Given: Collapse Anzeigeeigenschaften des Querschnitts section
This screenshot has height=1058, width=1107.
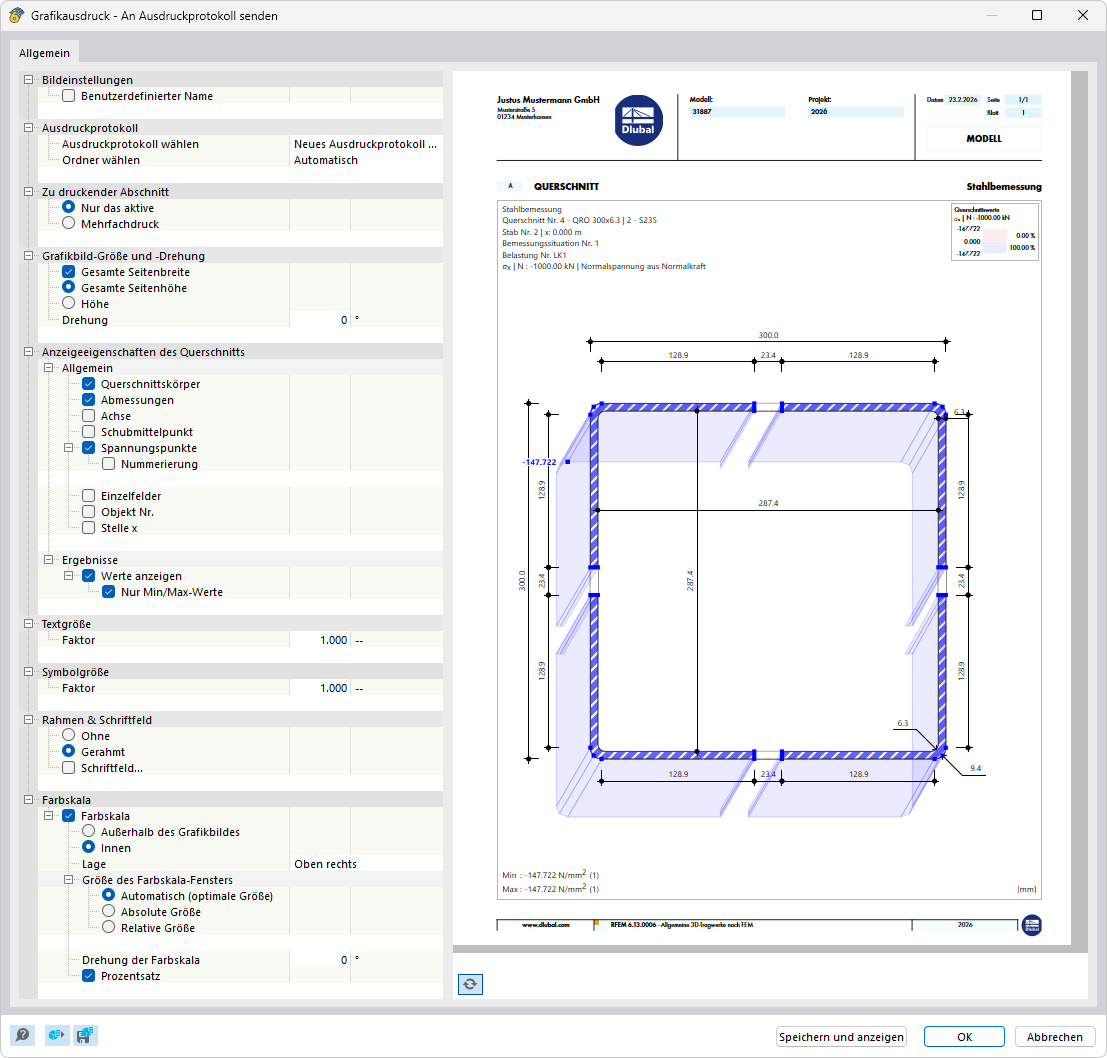Looking at the screenshot, I should [28, 351].
